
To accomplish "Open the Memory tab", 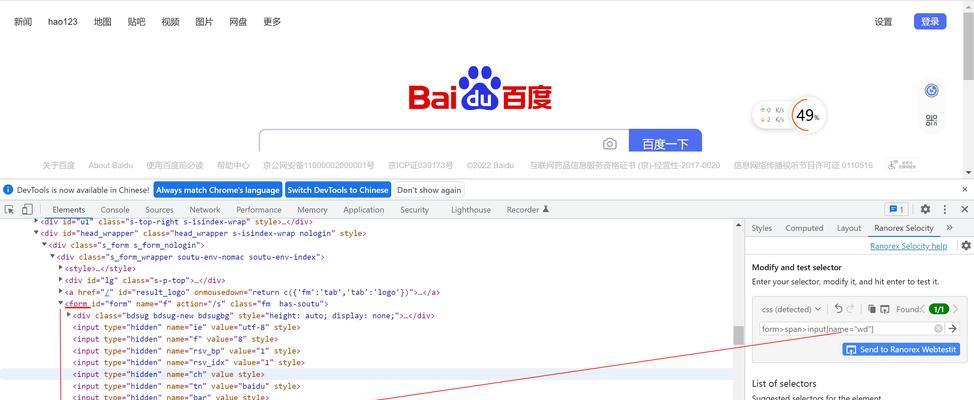I will point(312,210).
